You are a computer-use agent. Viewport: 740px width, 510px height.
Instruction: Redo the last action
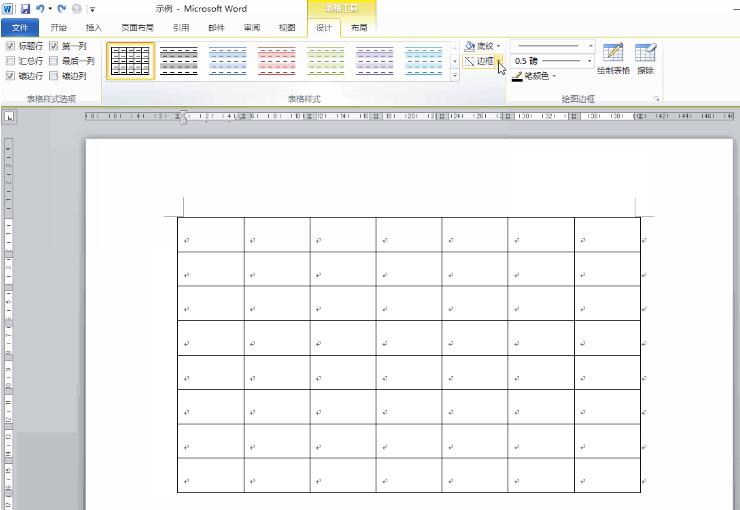click(x=62, y=8)
